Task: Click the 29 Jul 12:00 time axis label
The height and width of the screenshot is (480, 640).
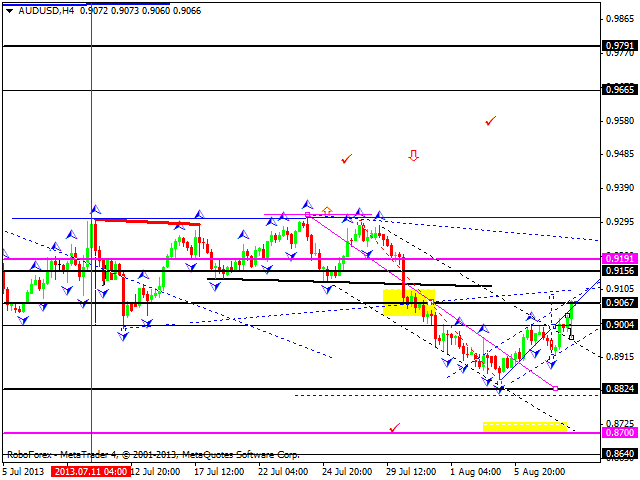Action: point(411,472)
